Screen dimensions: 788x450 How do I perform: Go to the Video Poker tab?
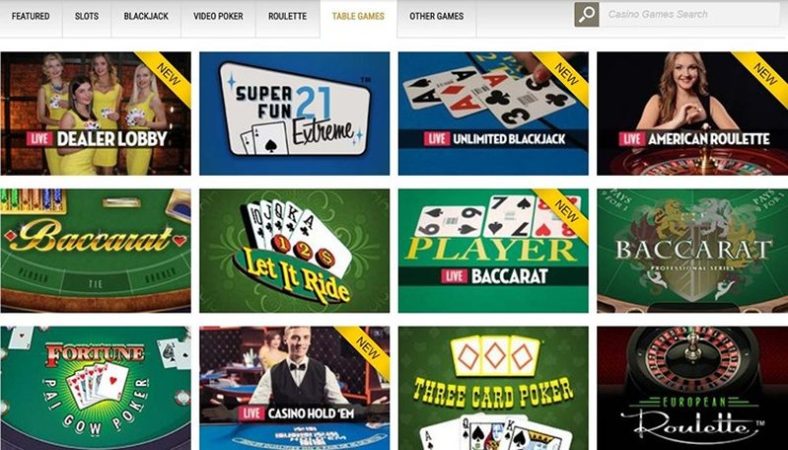218,16
